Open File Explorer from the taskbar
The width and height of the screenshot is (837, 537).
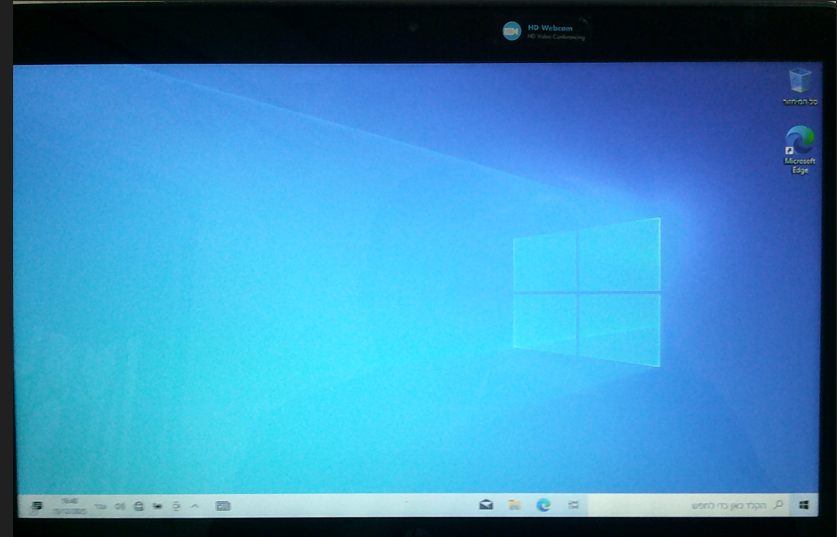[514, 506]
